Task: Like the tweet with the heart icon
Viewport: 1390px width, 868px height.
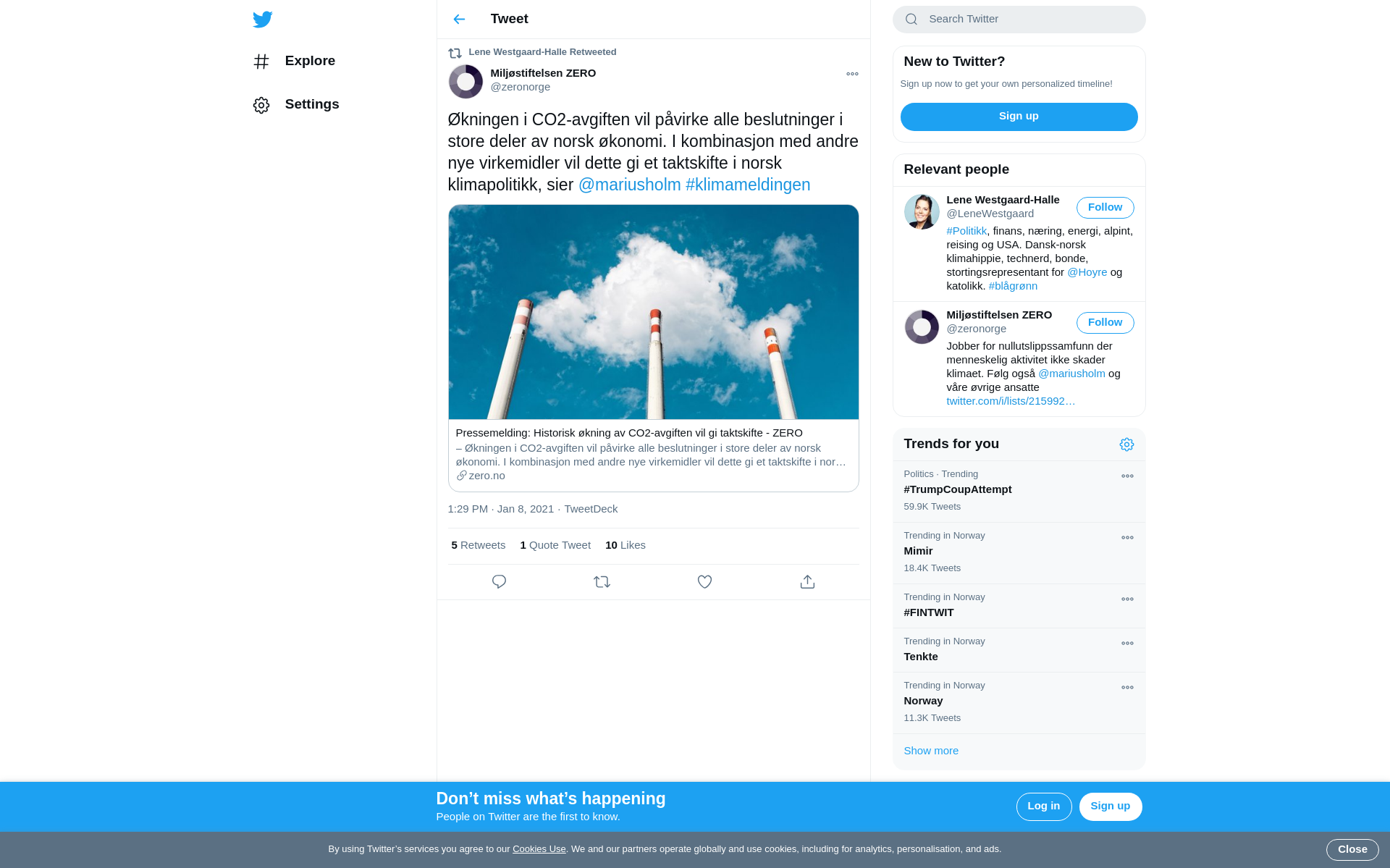Action: [x=704, y=582]
